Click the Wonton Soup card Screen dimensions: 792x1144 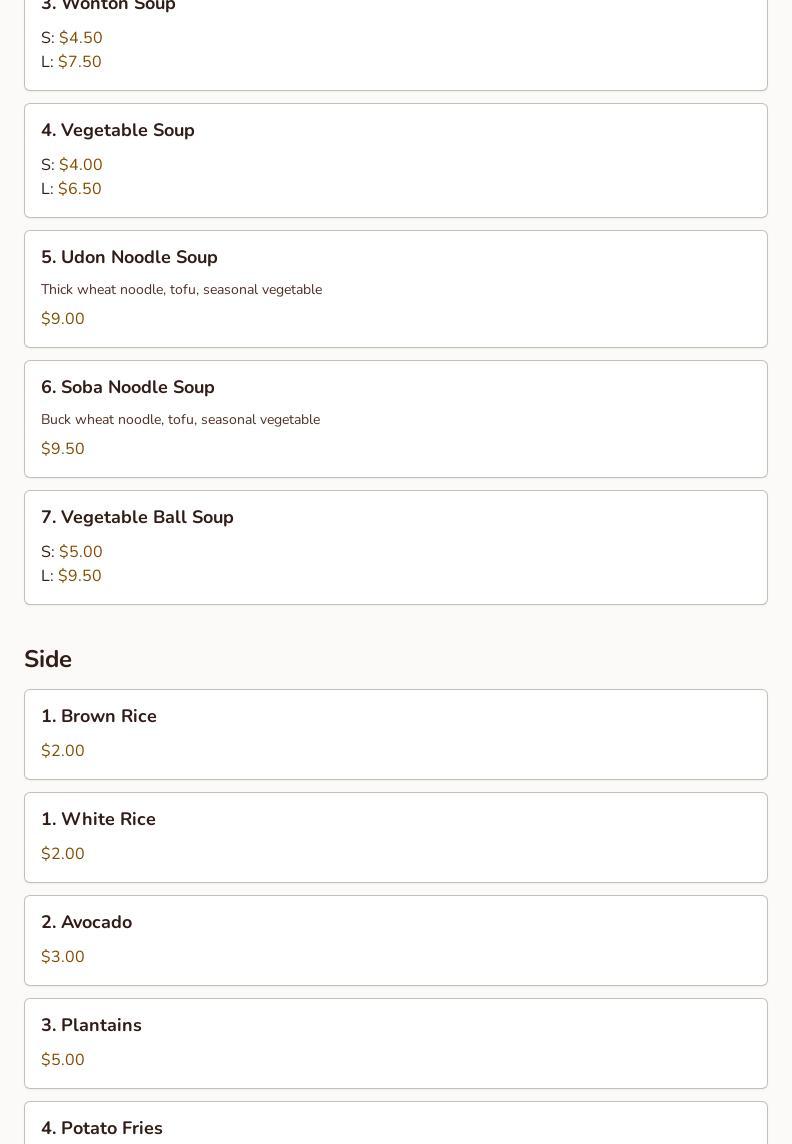coord(396,44)
